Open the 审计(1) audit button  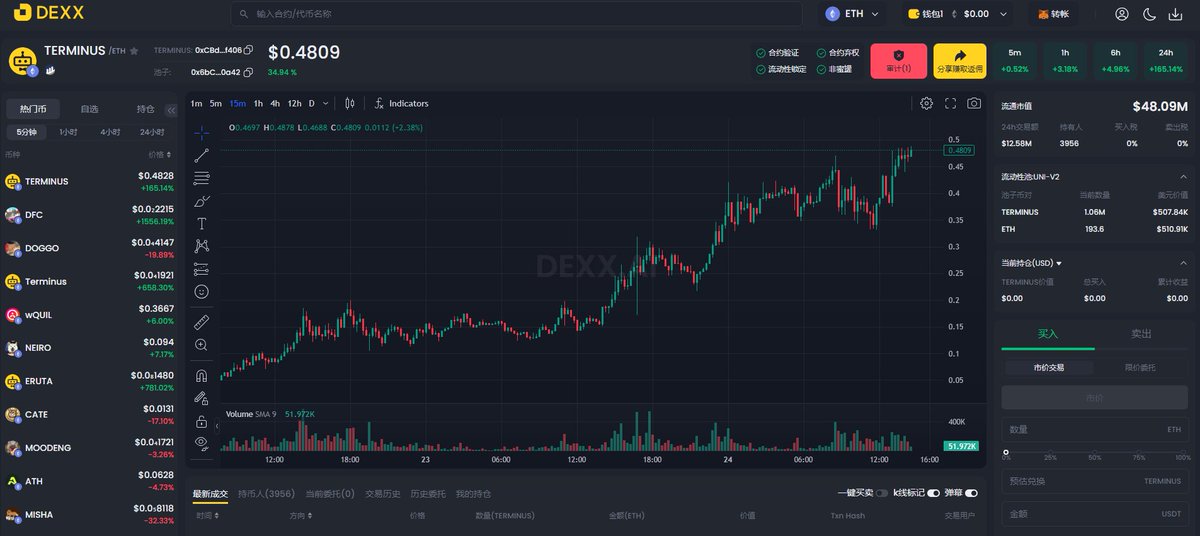tap(898, 61)
